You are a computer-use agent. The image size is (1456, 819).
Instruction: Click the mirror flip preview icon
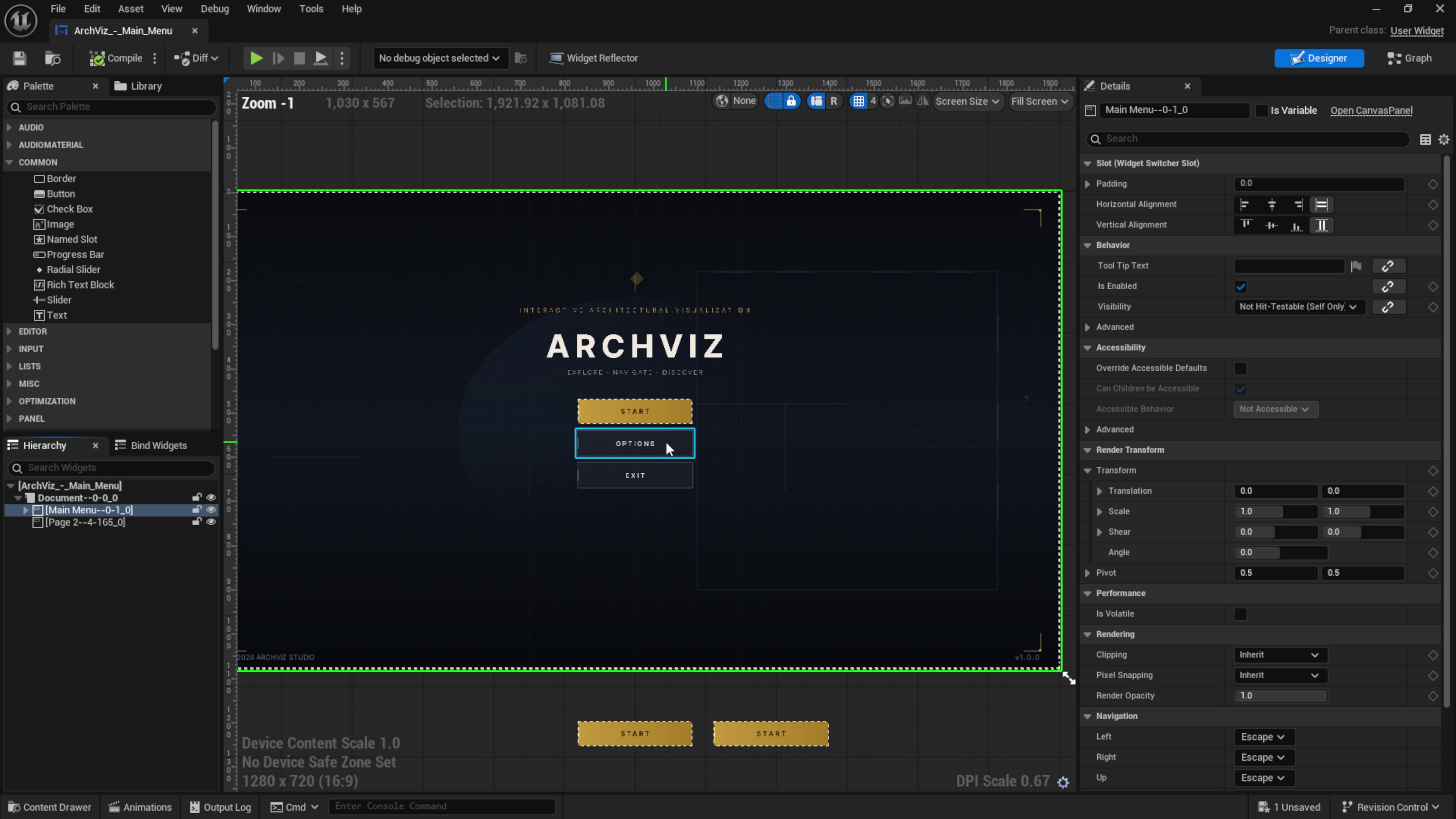923,101
